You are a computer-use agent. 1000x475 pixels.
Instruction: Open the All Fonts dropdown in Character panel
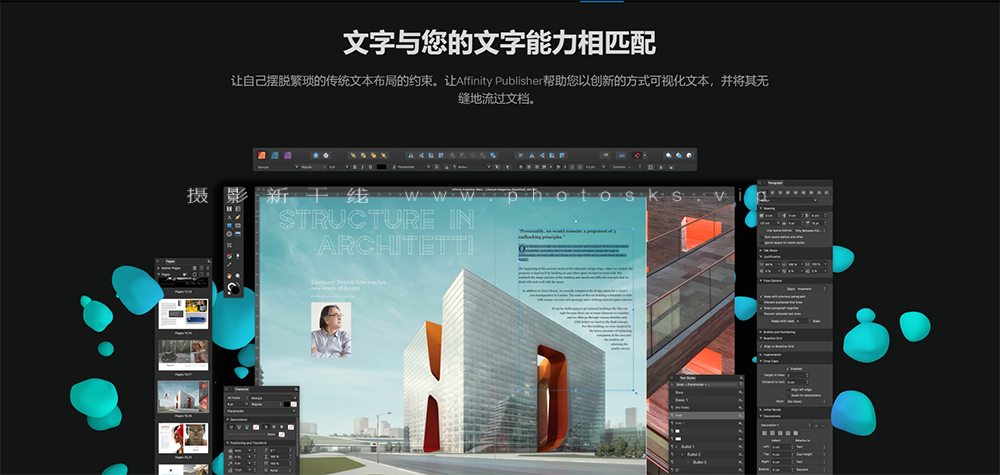point(238,398)
